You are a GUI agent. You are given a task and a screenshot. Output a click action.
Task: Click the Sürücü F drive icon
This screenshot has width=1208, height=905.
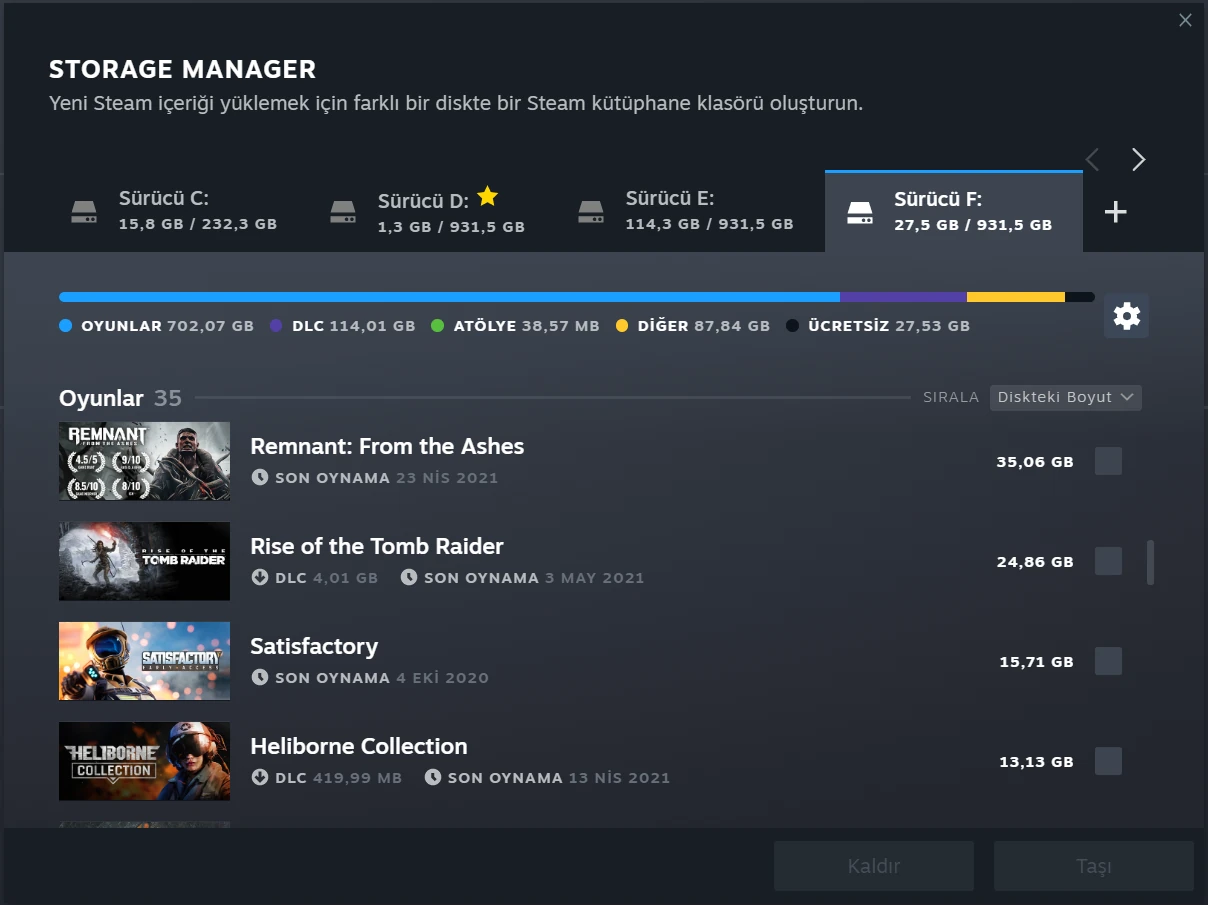pos(860,212)
